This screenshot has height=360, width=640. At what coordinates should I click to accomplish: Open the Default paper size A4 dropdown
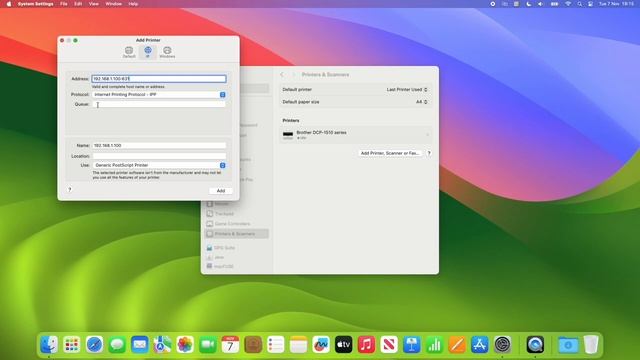[x=422, y=102]
